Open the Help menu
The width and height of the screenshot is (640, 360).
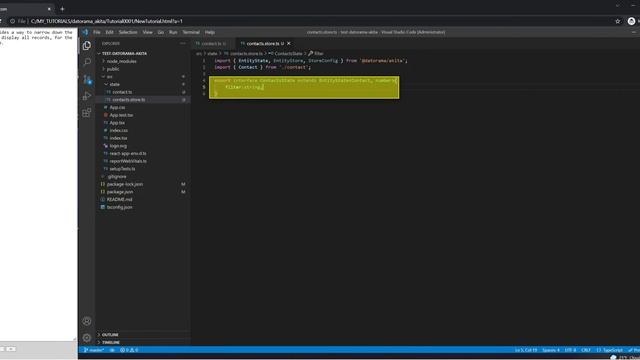coord(210,32)
